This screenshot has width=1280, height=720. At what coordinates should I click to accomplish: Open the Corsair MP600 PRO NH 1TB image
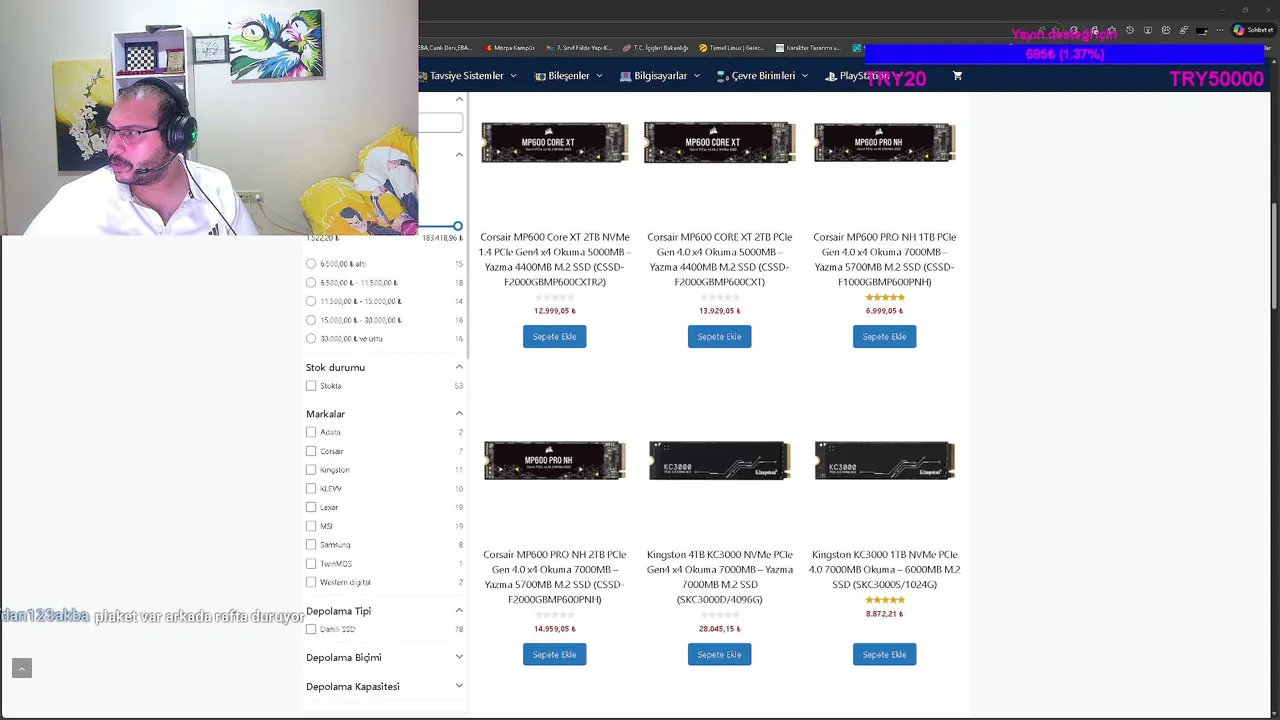884,142
